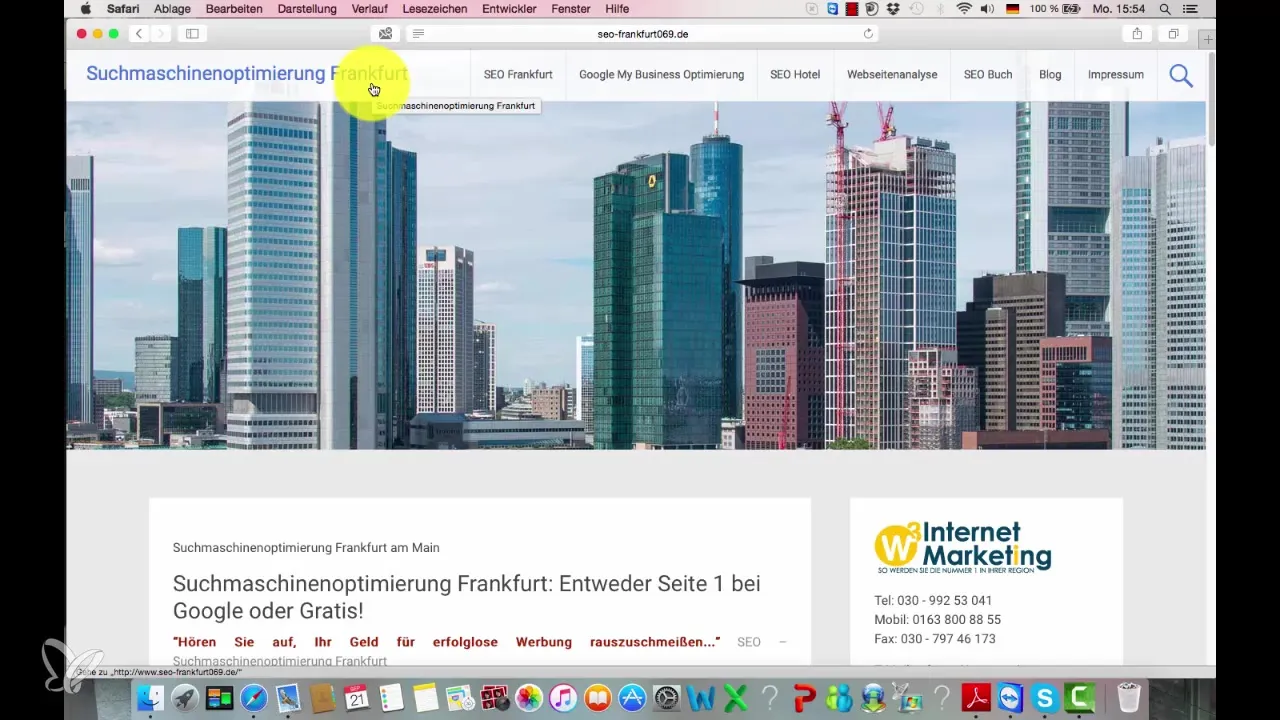Open the App Store in the Dock
This screenshot has height=720, width=1280.
pyautogui.click(x=632, y=697)
